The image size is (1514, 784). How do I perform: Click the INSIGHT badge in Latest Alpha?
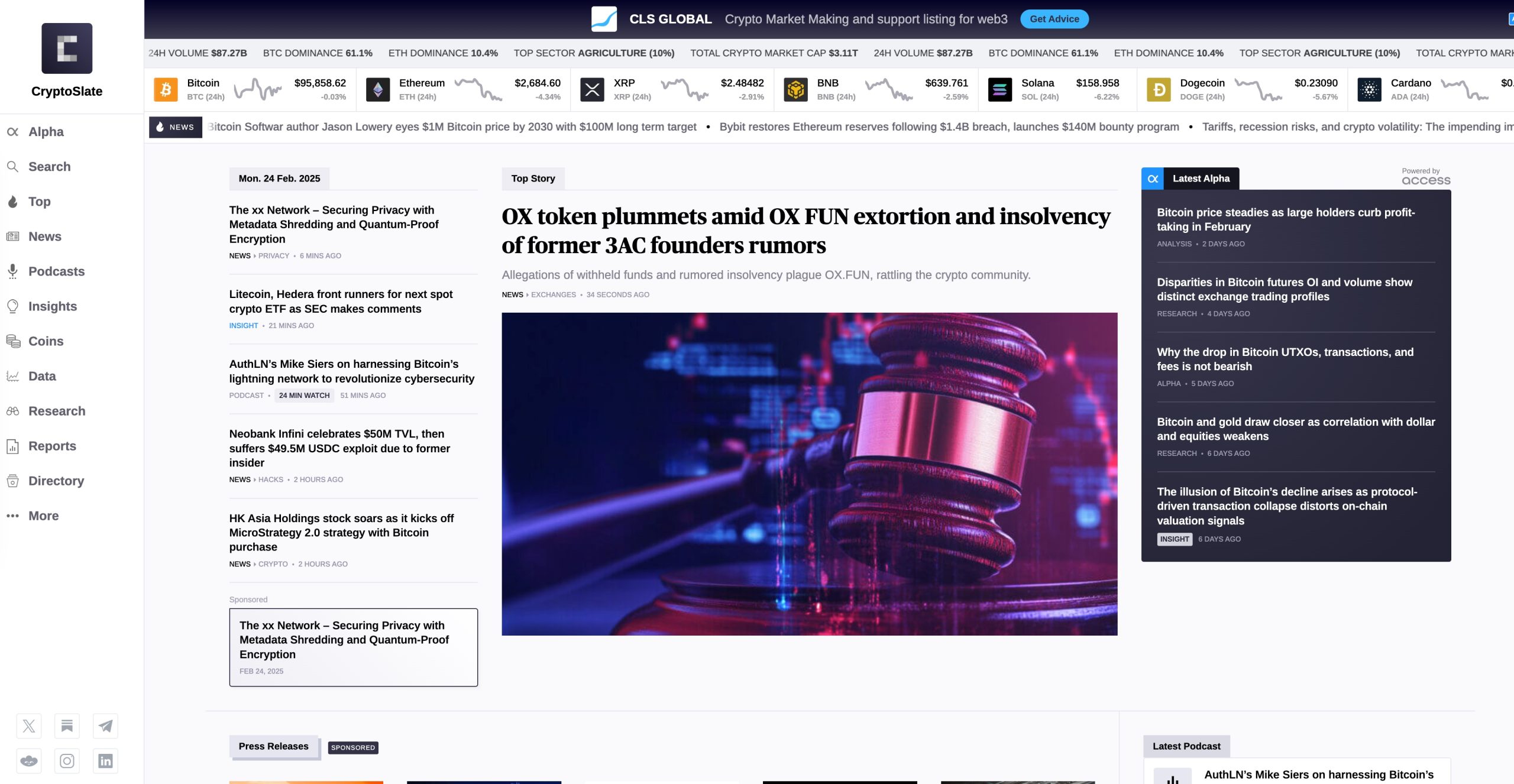pos(1174,539)
